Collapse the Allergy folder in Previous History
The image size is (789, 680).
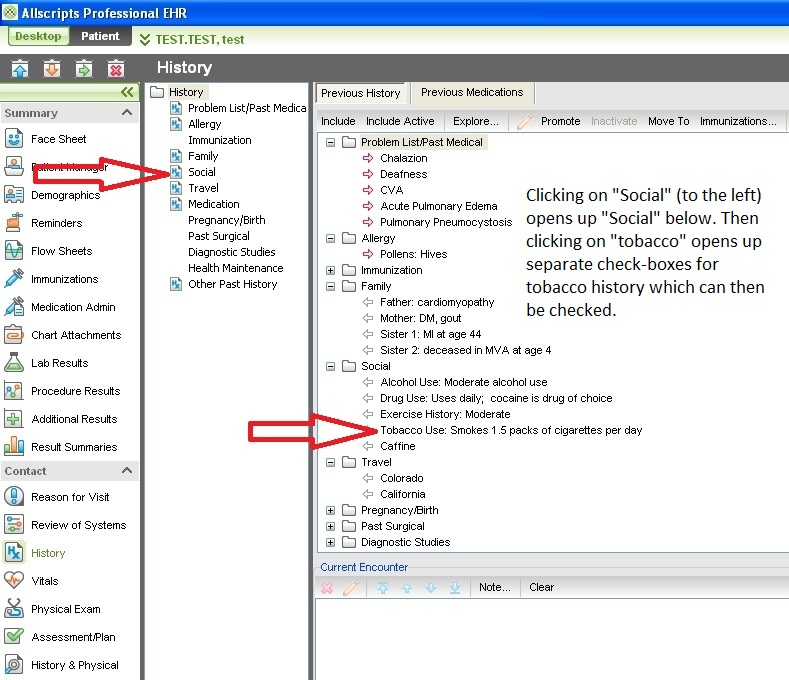[x=330, y=238]
